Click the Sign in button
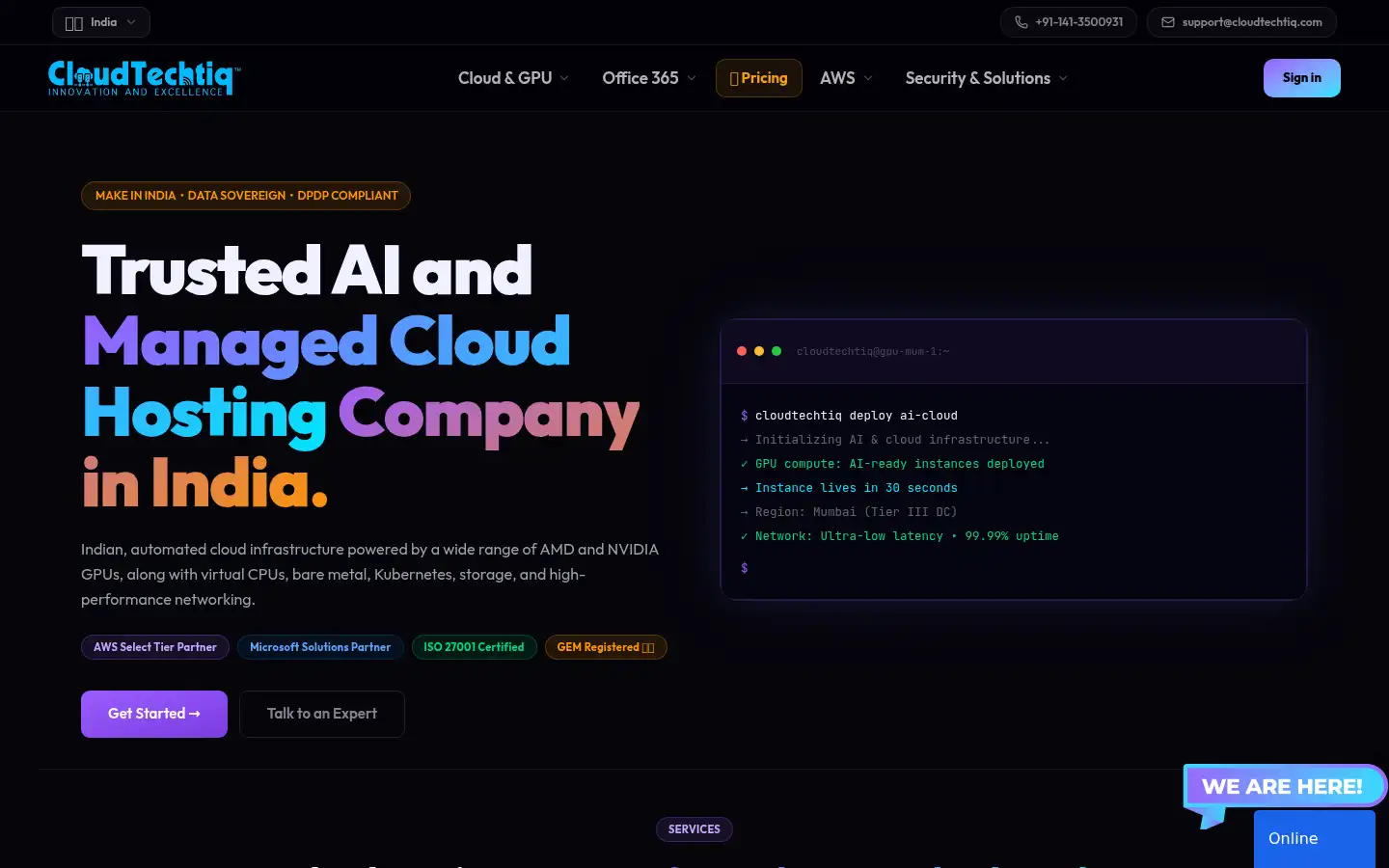This screenshot has width=1389, height=868. click(x=1302, y=78)
